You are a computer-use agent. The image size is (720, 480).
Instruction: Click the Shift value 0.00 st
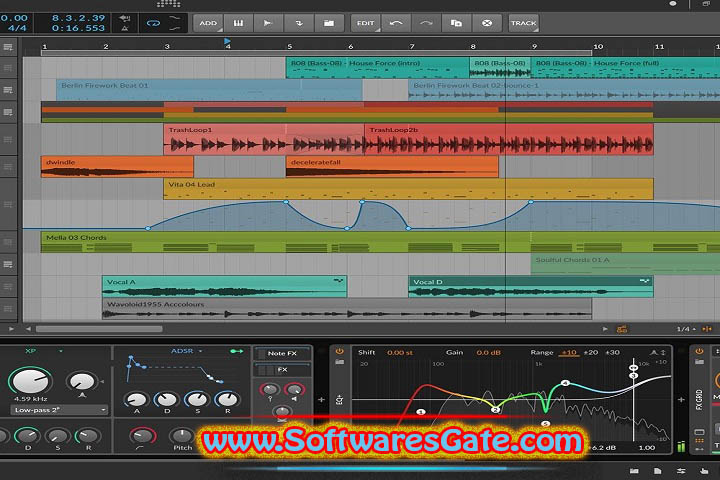[400, 352]
